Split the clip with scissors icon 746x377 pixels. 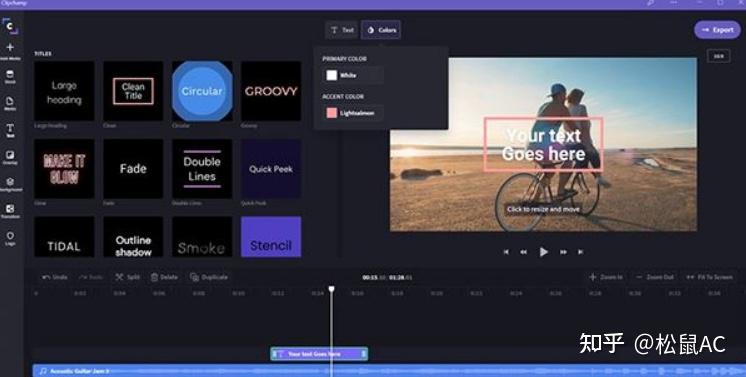click(128, 277)
